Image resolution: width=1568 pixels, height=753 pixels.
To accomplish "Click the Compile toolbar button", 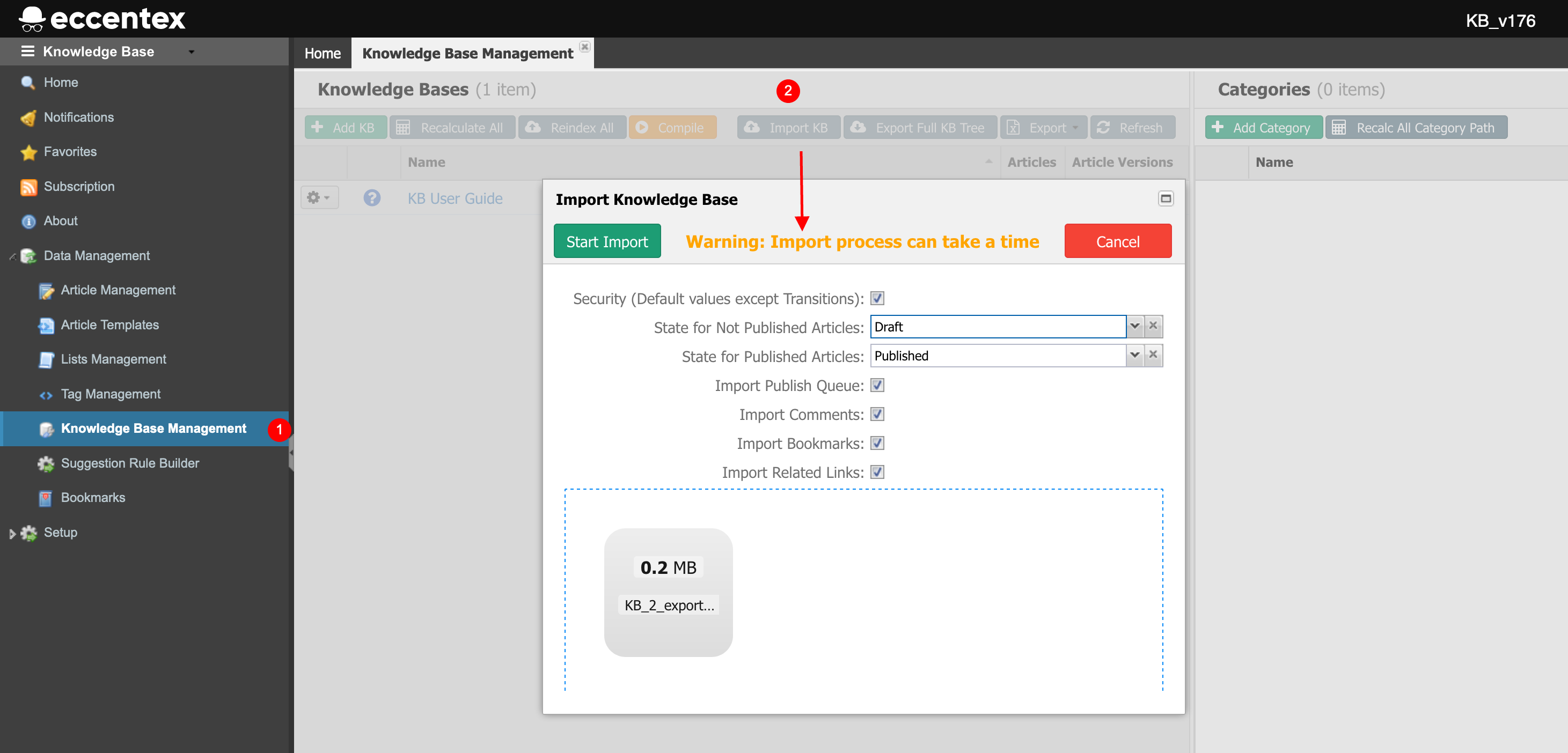I will coord(672,128).
